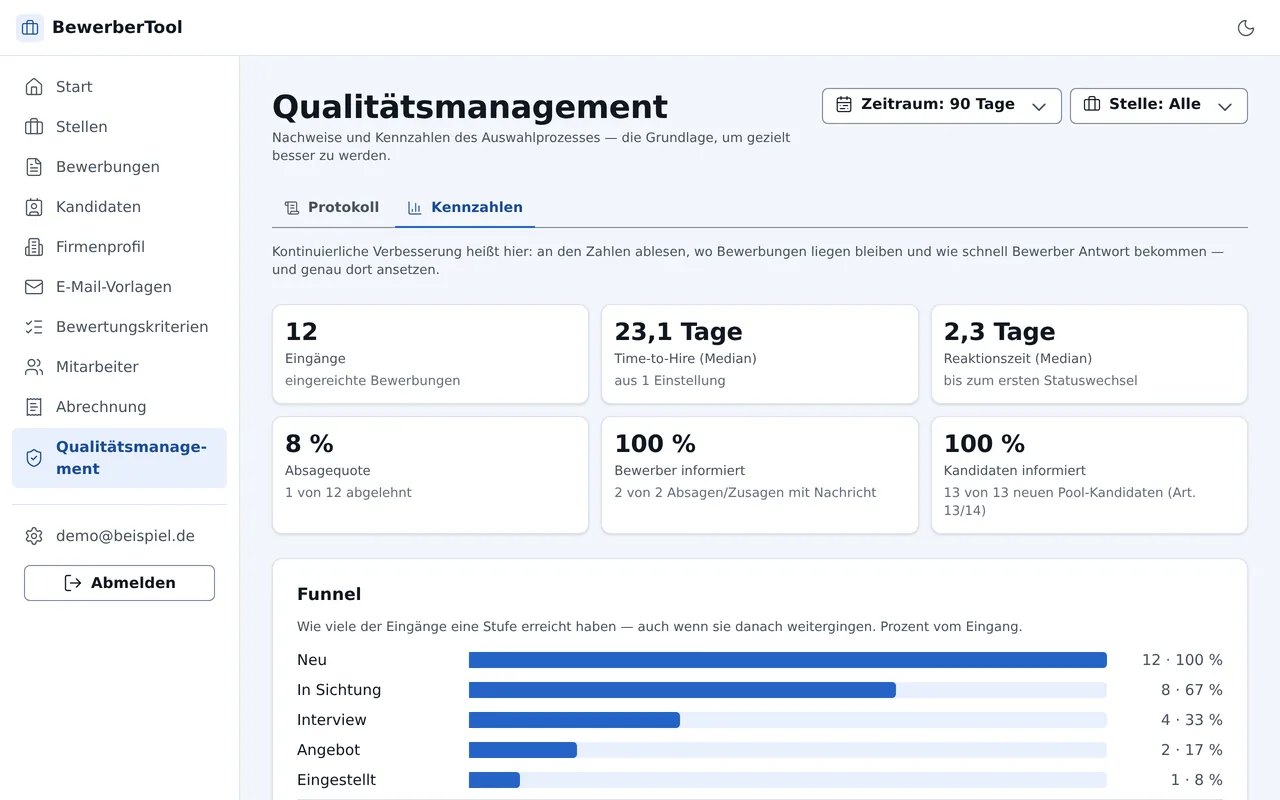Open the Stelle: Alle dropdown
The image size is (1280, 800).
(1159, 106)
